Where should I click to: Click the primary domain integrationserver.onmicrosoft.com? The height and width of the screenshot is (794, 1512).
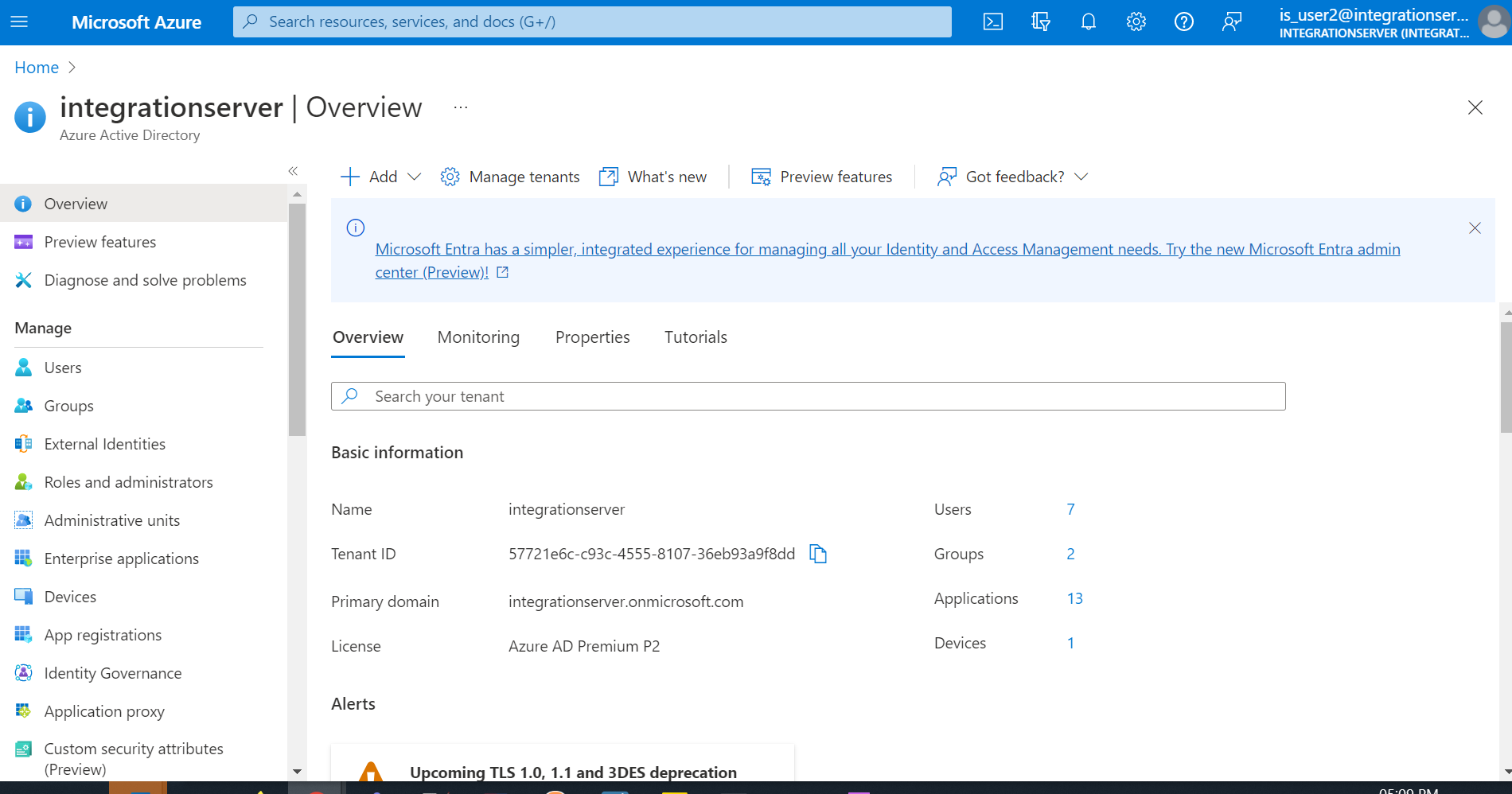[626, 601]
